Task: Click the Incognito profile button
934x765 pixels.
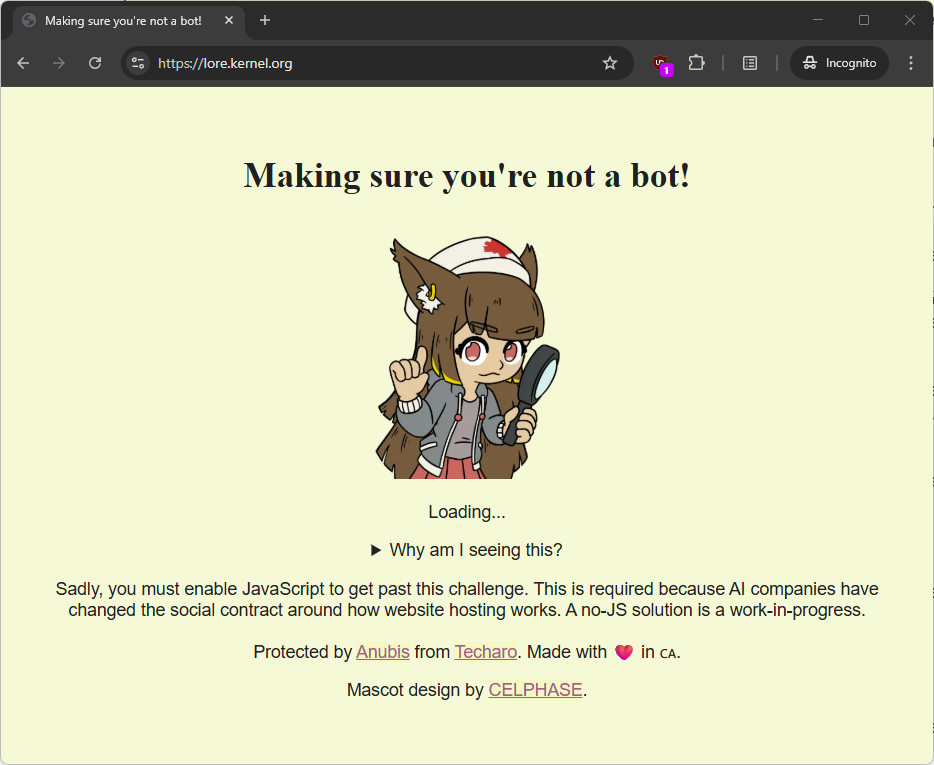Action: coord(840,63)
